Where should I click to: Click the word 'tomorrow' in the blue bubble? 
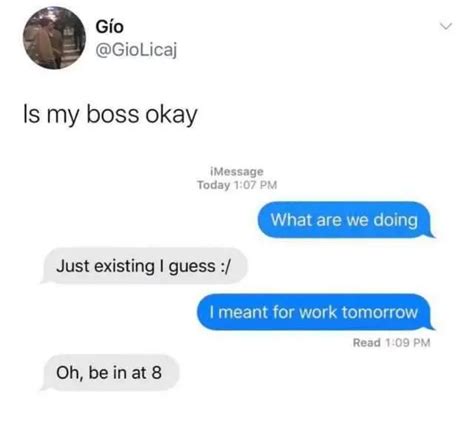point(379,312)
